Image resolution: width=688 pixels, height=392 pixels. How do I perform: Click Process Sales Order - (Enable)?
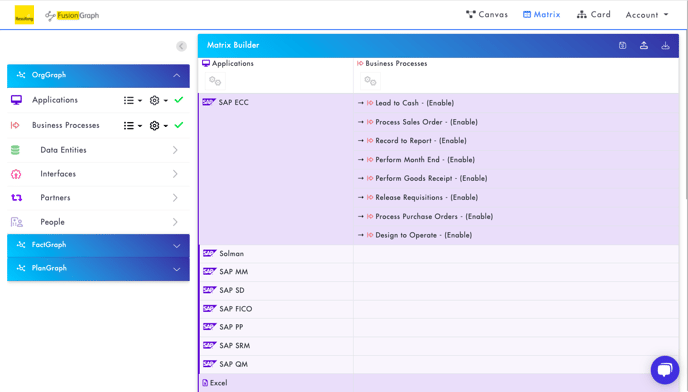(426, 122)
